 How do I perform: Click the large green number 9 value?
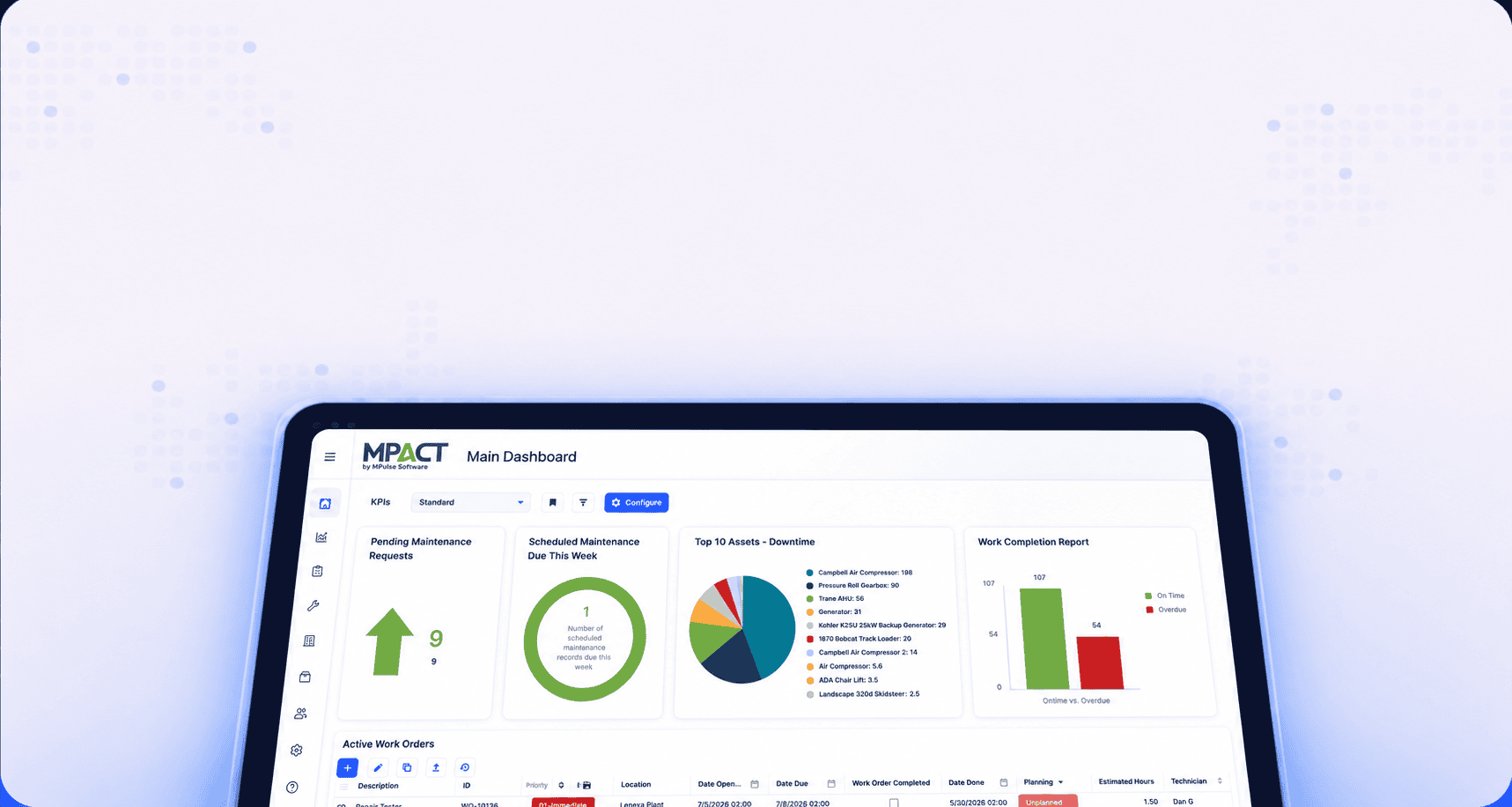pyautogui.click(x=436, y=638)
